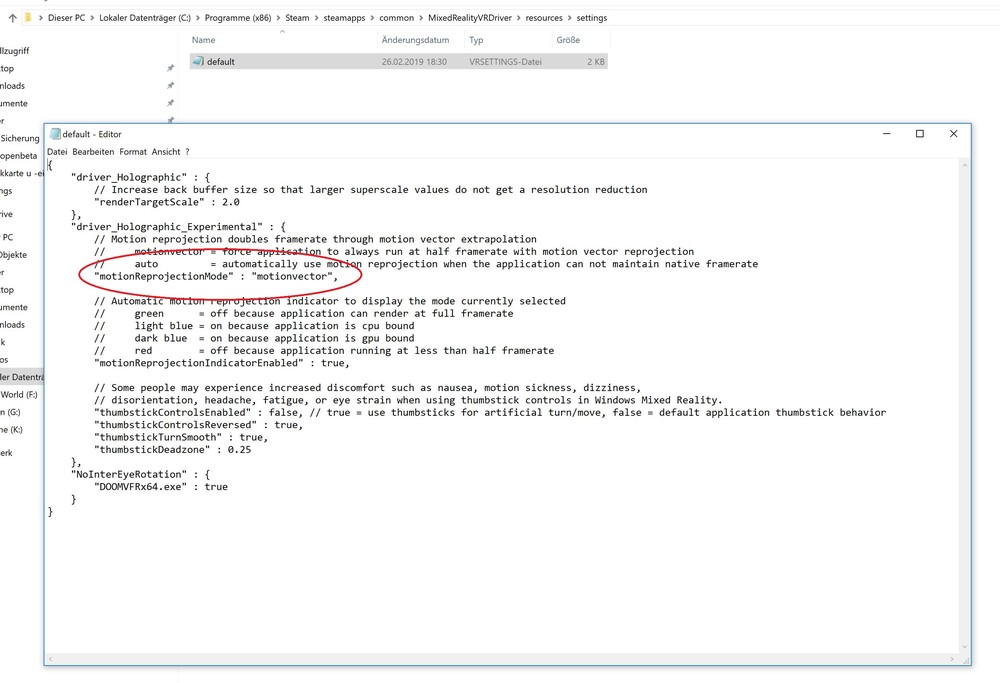
Task: Open the Datei menu in Editor
Action: pos(57,152)
